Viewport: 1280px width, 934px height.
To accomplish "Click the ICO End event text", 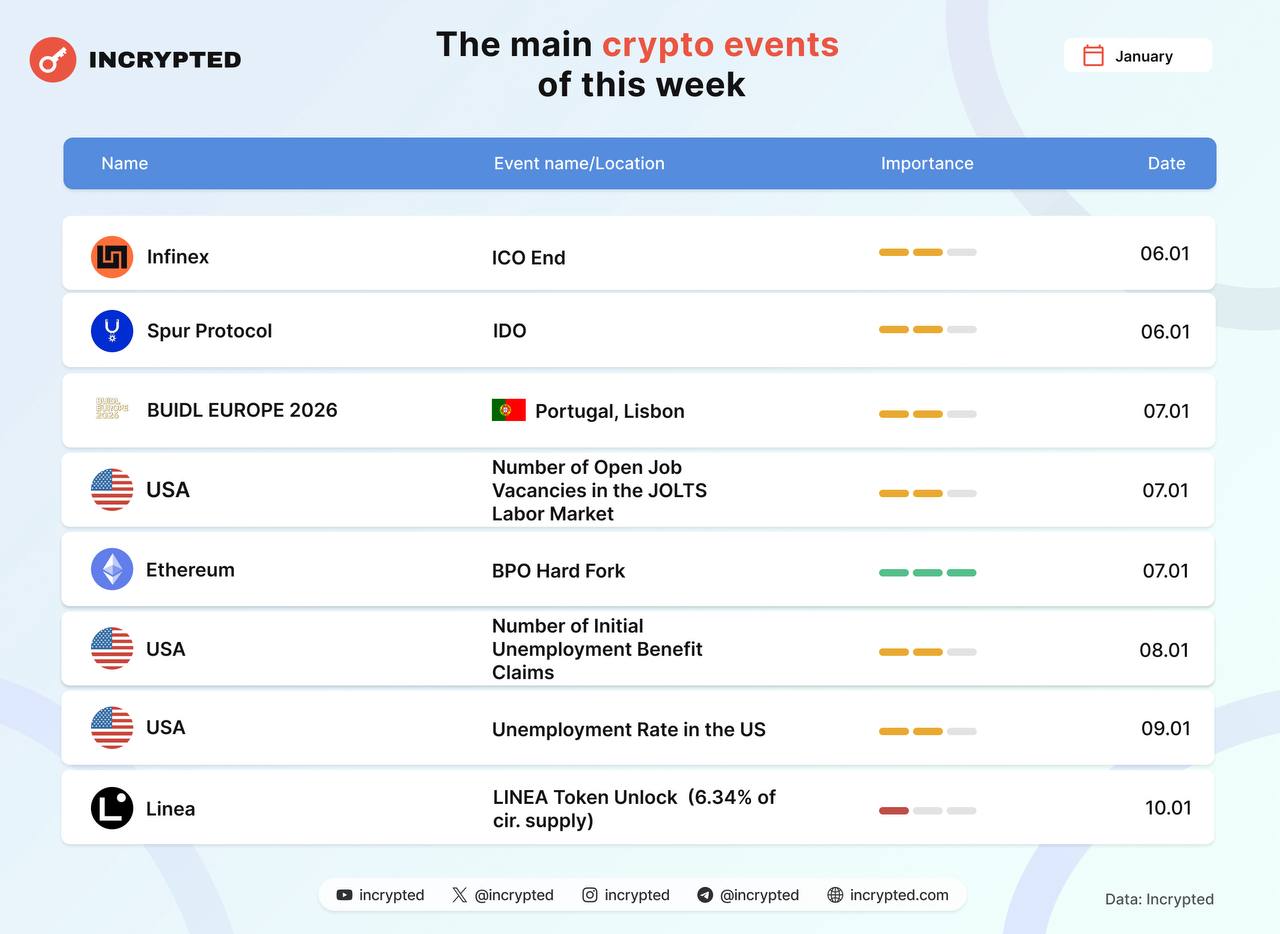I will 529,258.
